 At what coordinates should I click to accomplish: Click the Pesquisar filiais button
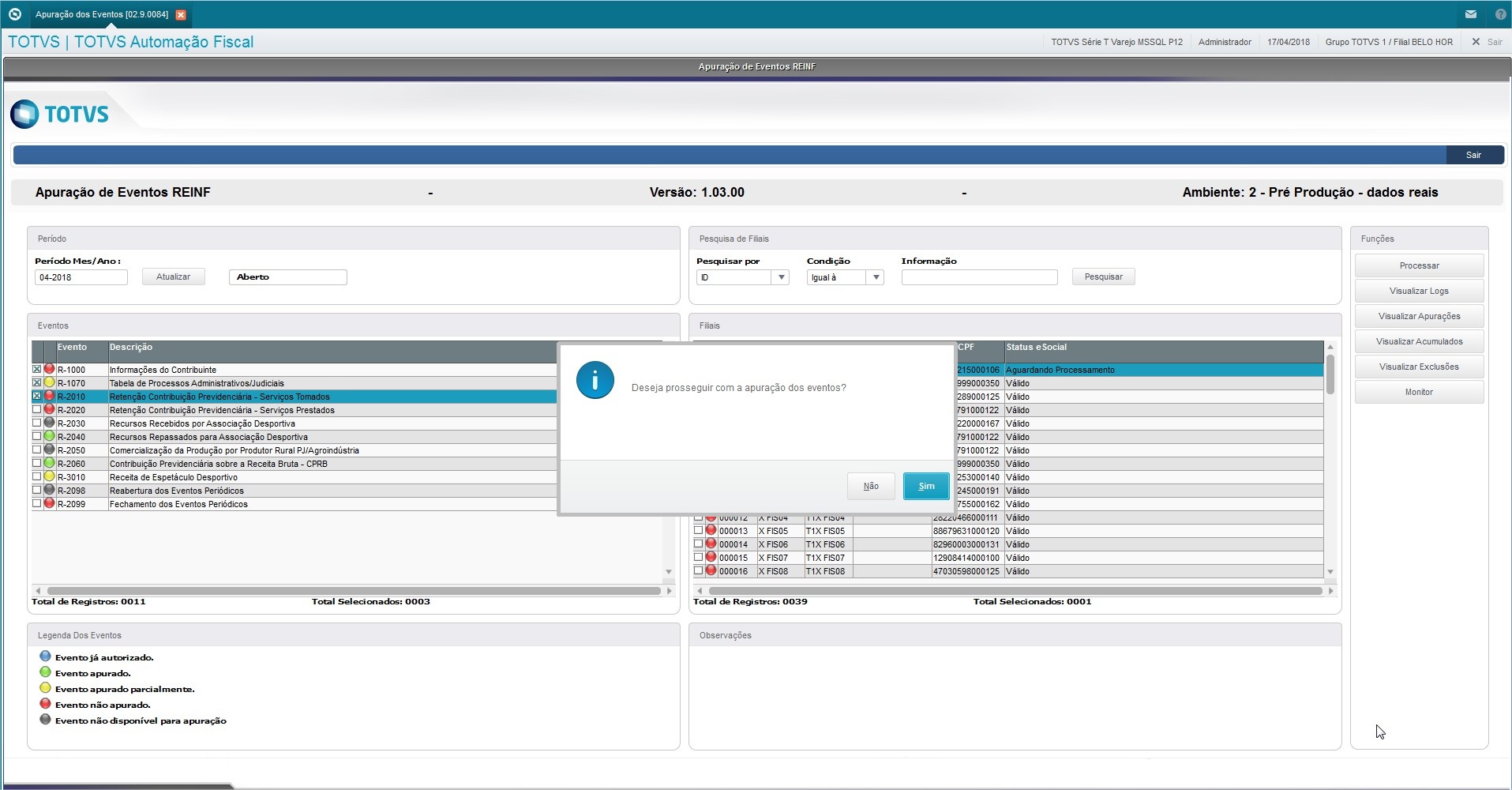coord(1103,276)
